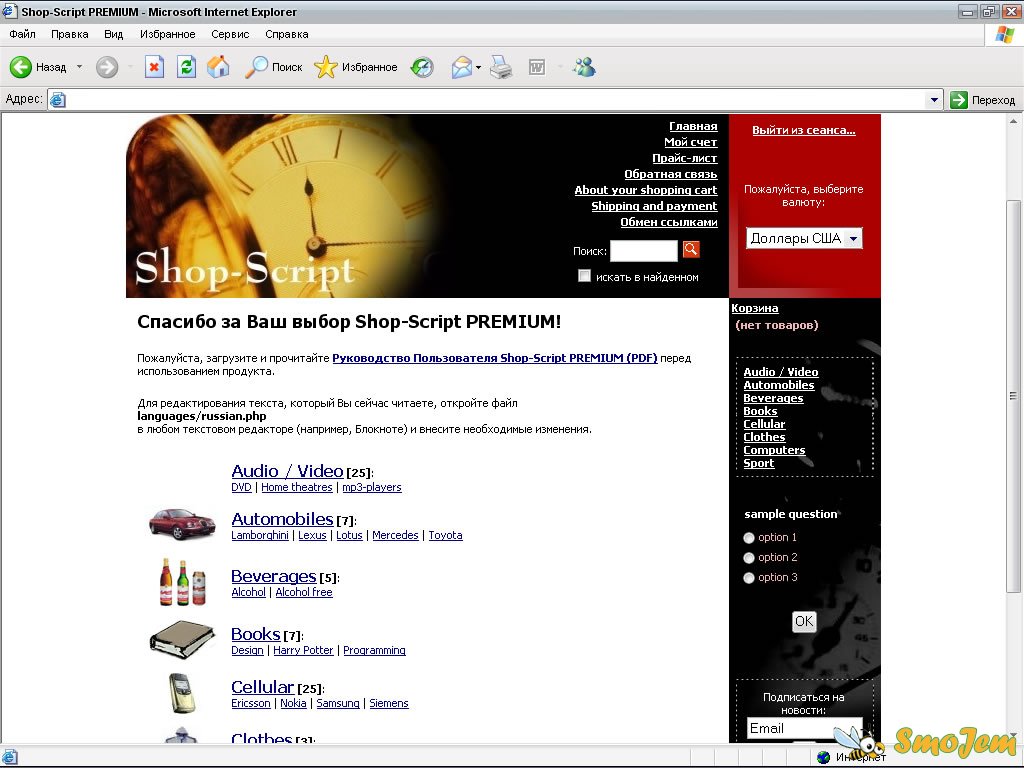Click the Internet zone globe in status bar

click(x=824, y=757)
